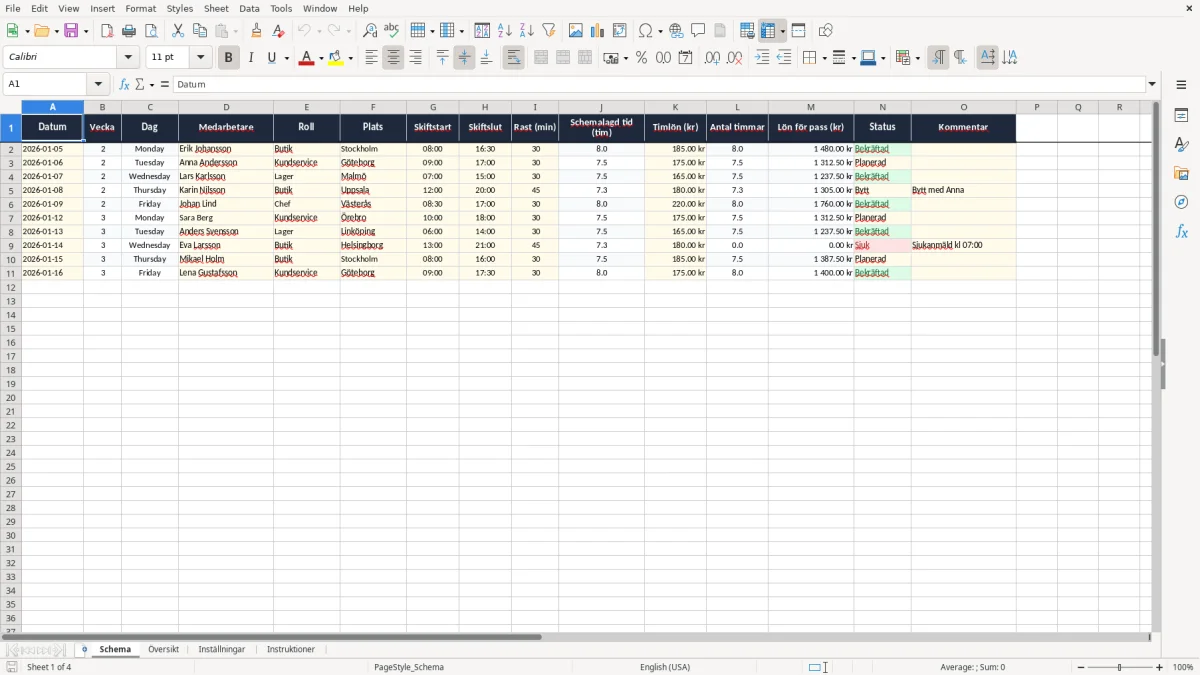1200x675 pixels.
Task: Open sidebar Gallery panel icon
Action: coord(1181,173)
